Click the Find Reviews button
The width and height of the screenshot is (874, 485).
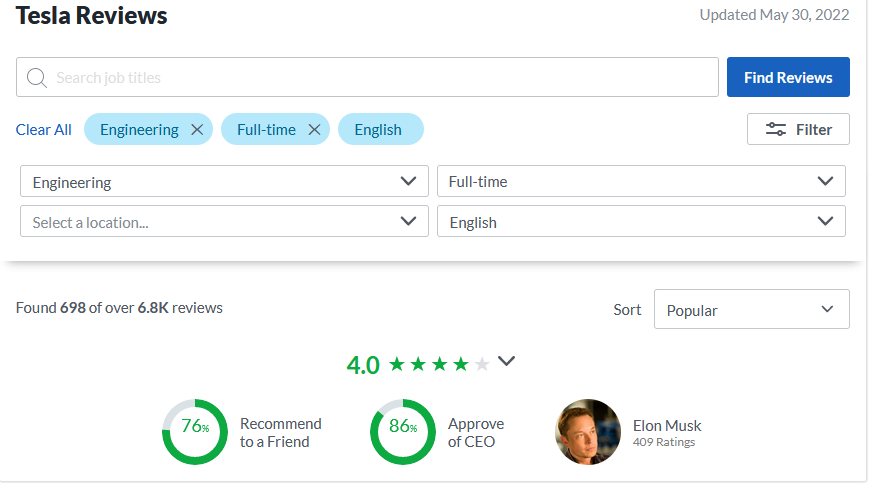(788, 77)
